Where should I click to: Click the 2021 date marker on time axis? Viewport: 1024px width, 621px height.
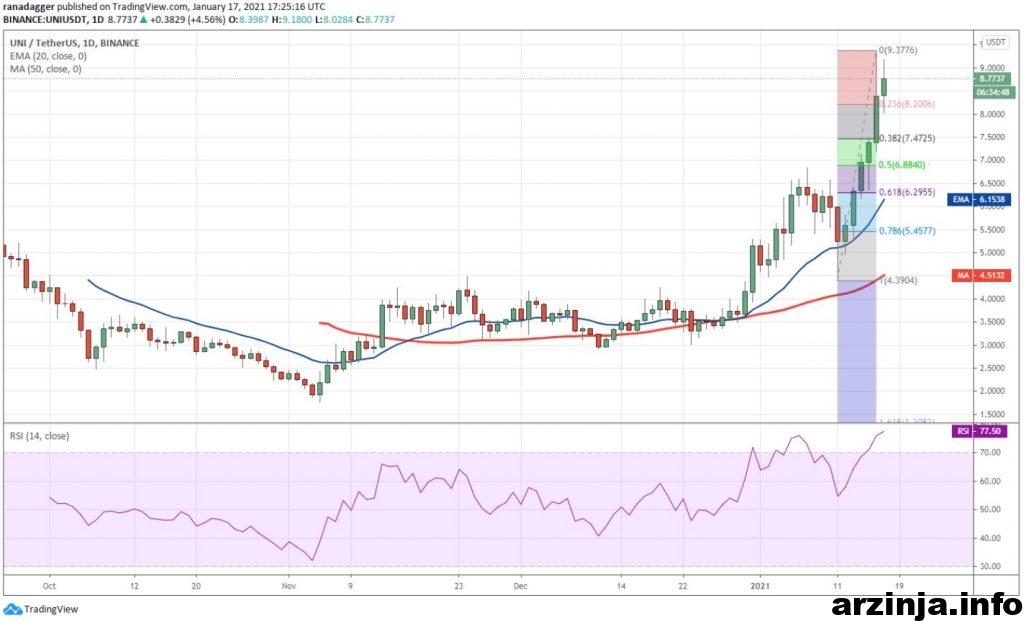tap(760, 586)
